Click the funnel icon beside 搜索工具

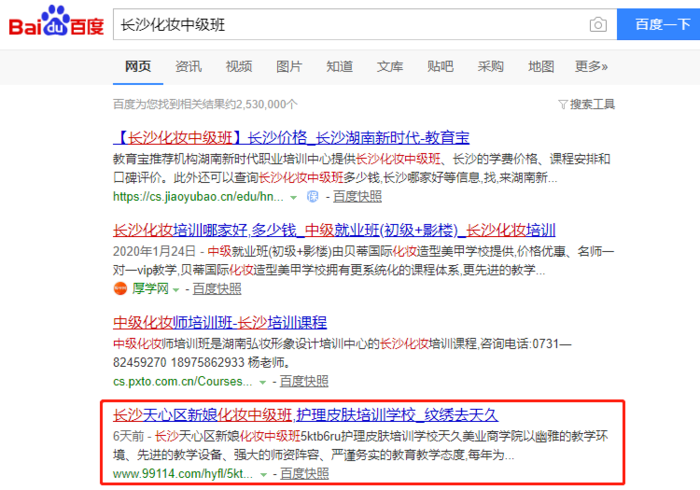point(562,104)
